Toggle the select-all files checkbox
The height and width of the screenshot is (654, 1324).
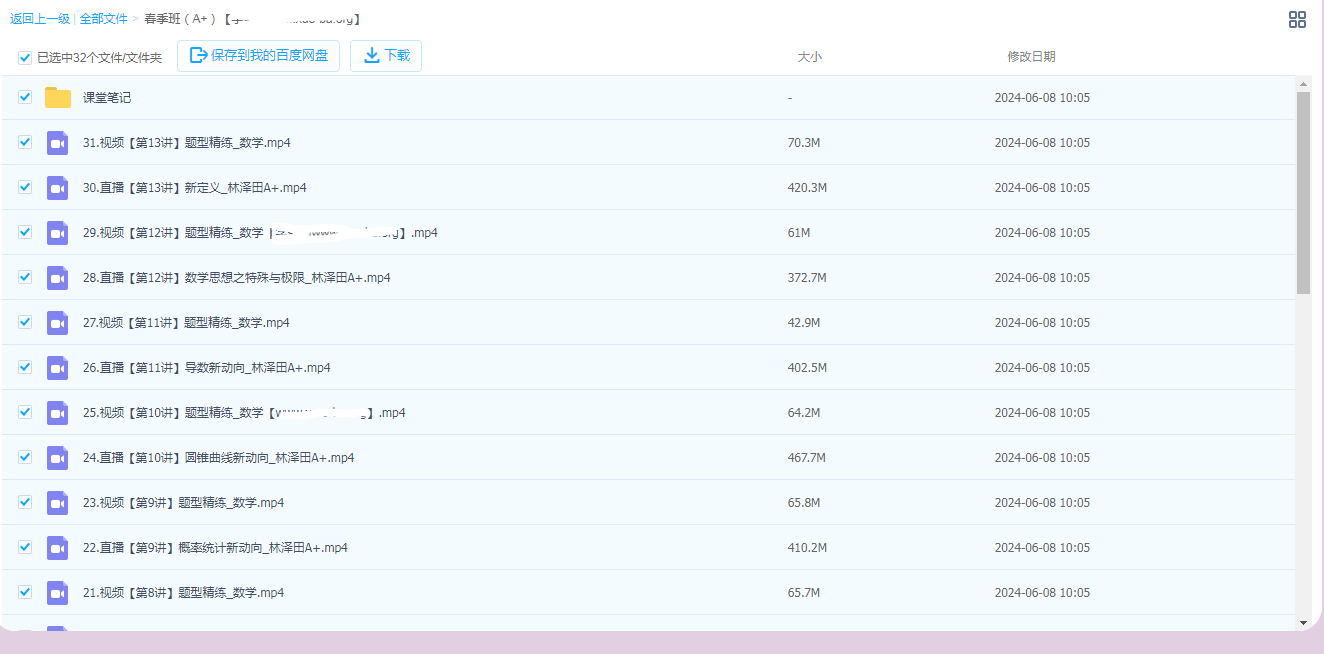point(25,58)
